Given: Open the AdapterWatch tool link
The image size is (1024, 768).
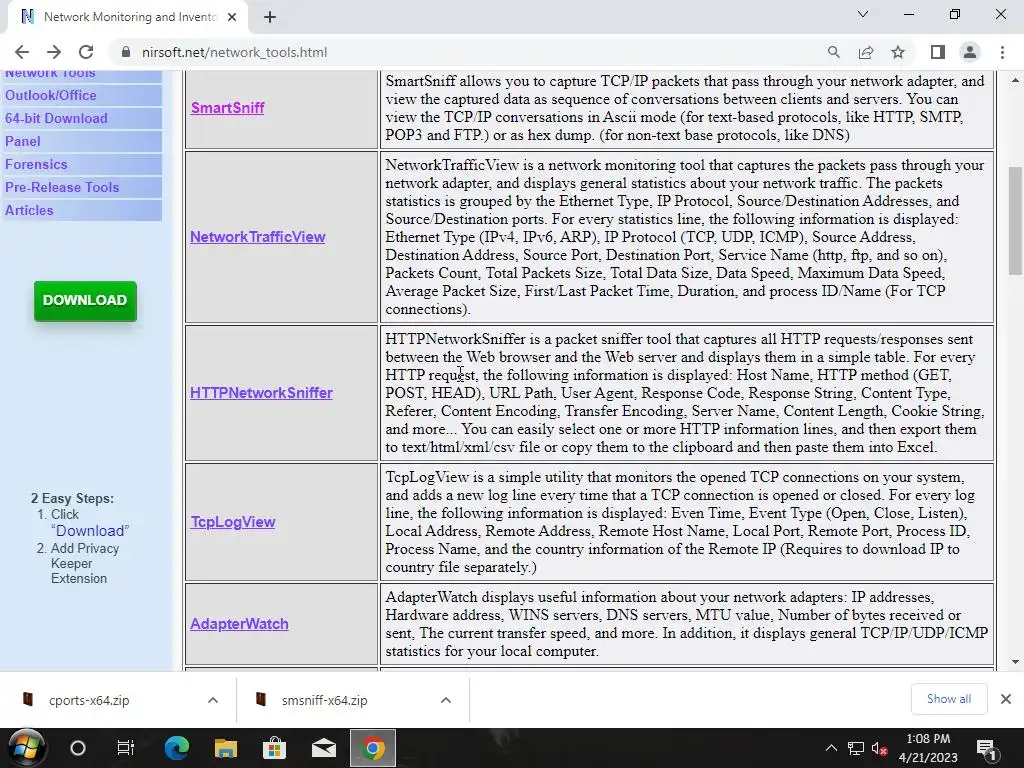Looking at the screenshot, I should pos(239,624).
